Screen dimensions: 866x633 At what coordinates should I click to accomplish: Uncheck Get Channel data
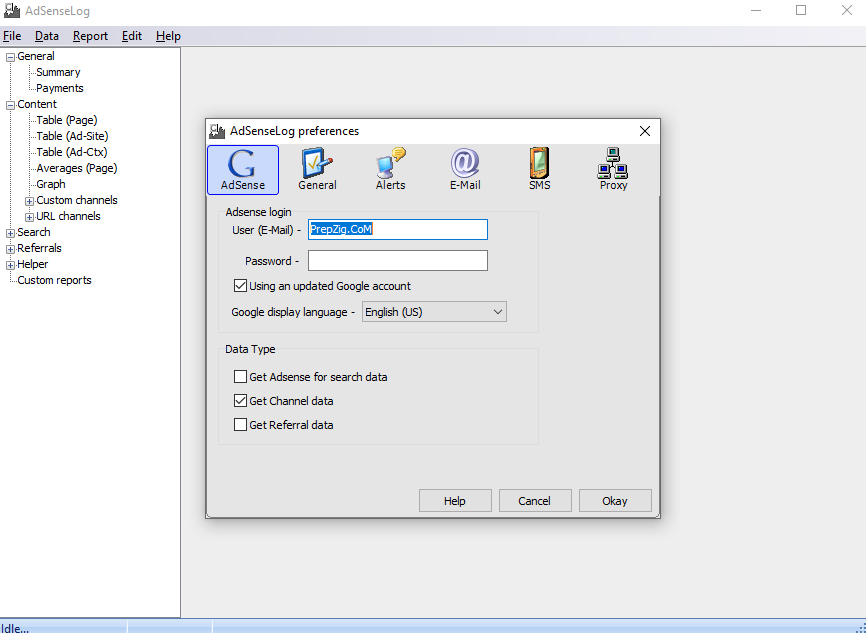coord(240,400)
